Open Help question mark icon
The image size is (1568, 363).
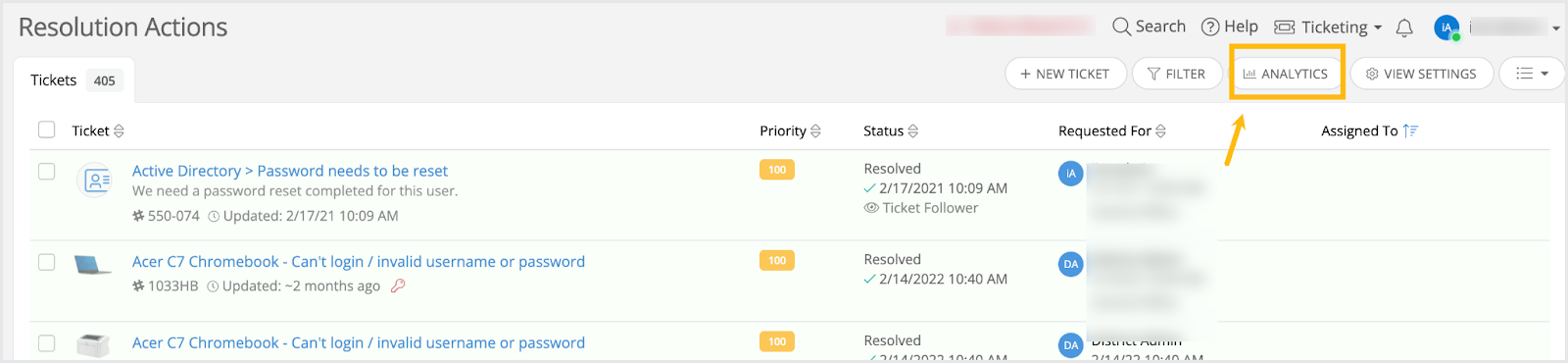coord(1210,26)
